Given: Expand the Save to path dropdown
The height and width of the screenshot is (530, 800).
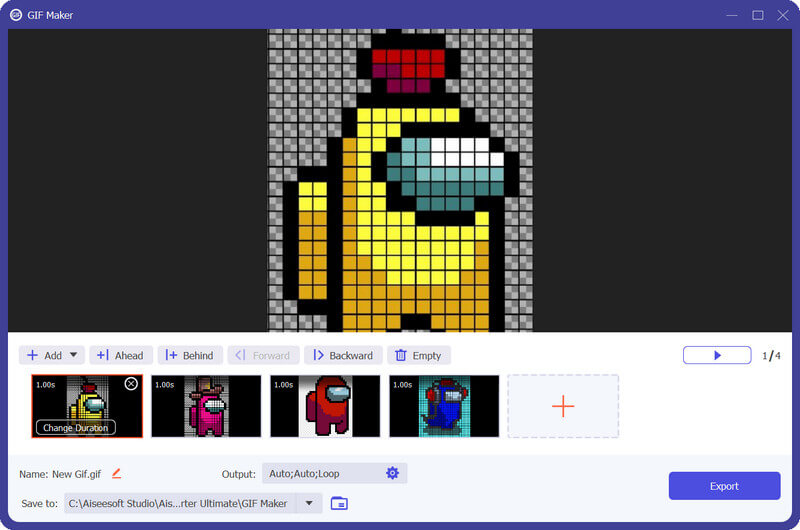Looking at the screenshot, I should [309, 503].
